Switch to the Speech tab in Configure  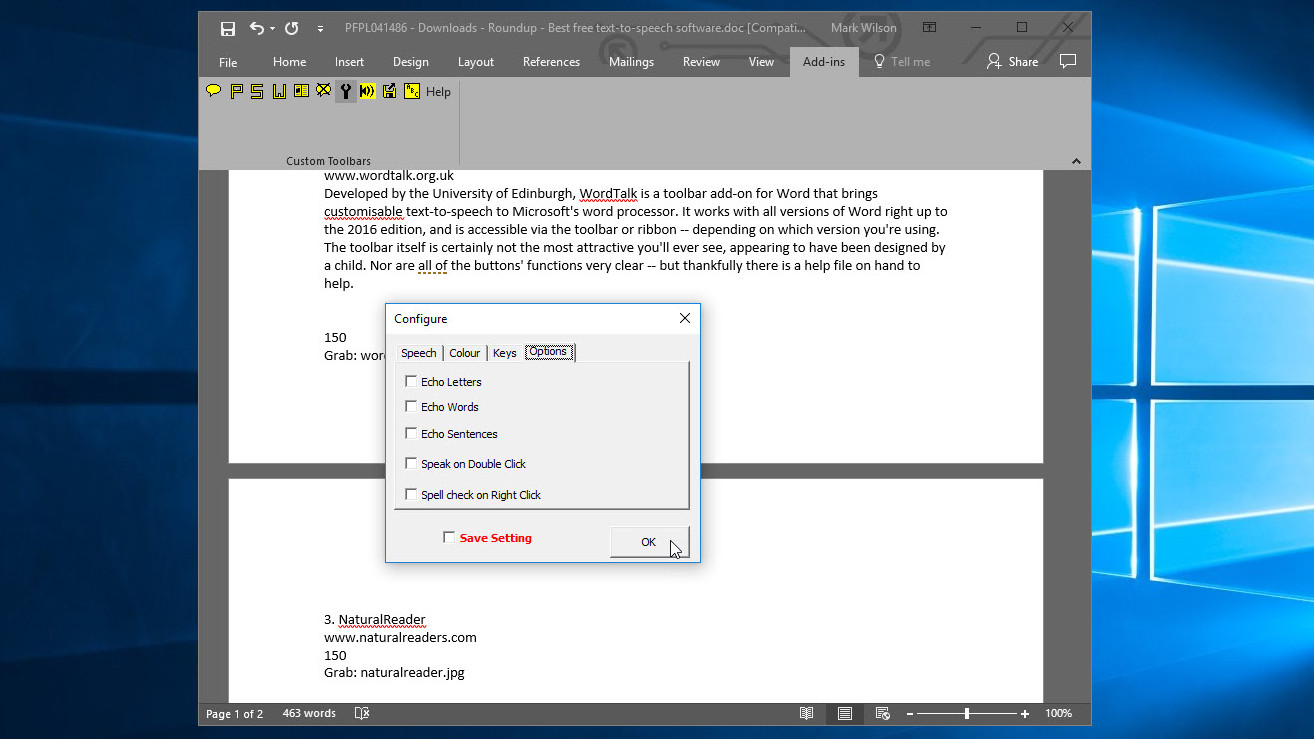point(418,353)
